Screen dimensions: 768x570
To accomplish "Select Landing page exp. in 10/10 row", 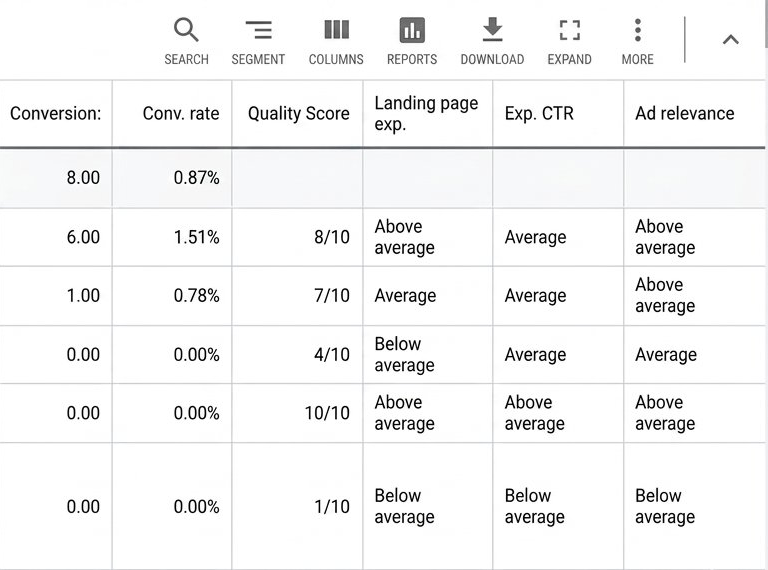I will (404, 413).
